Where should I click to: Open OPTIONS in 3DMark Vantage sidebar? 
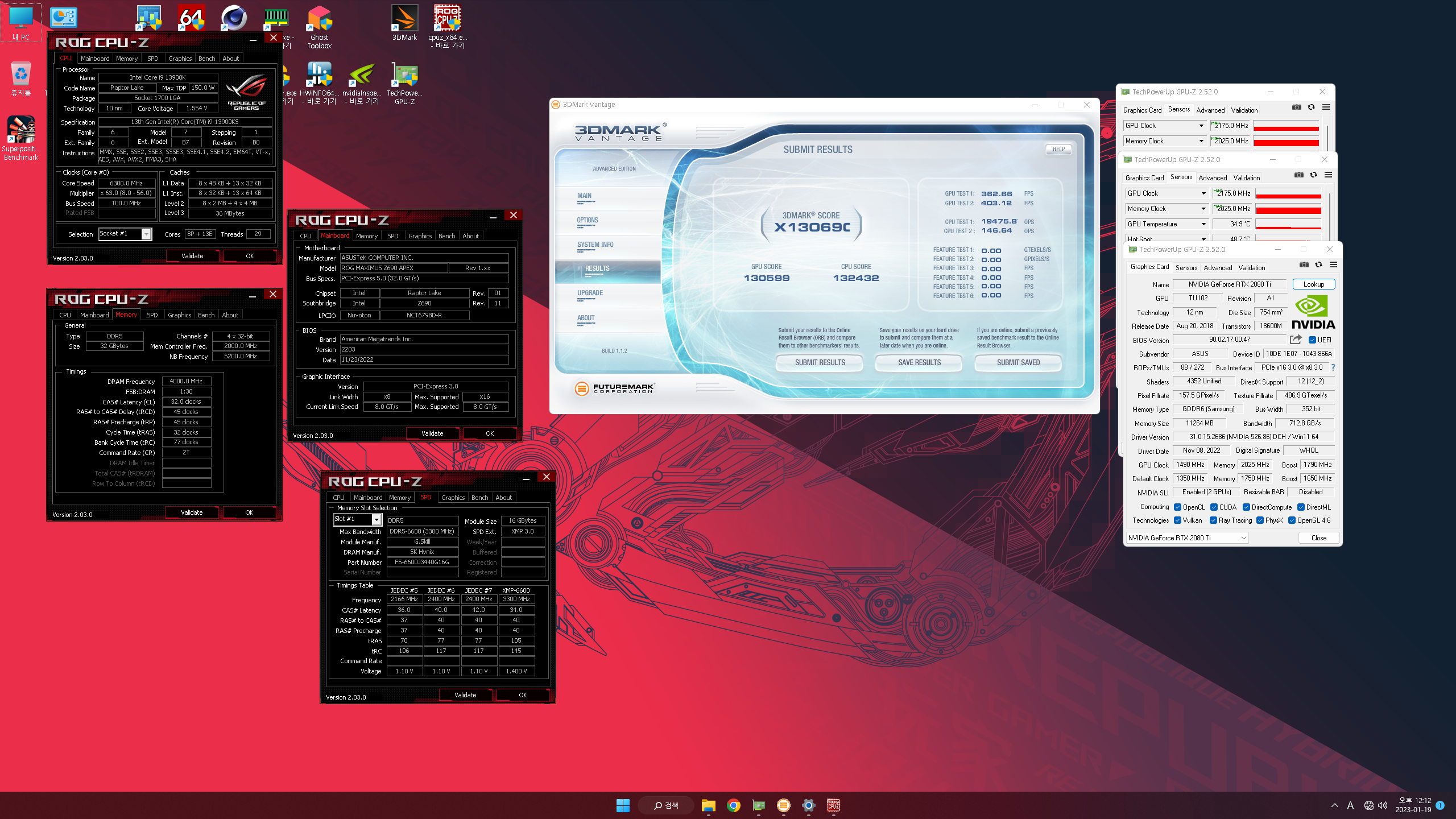click(588, 220)
